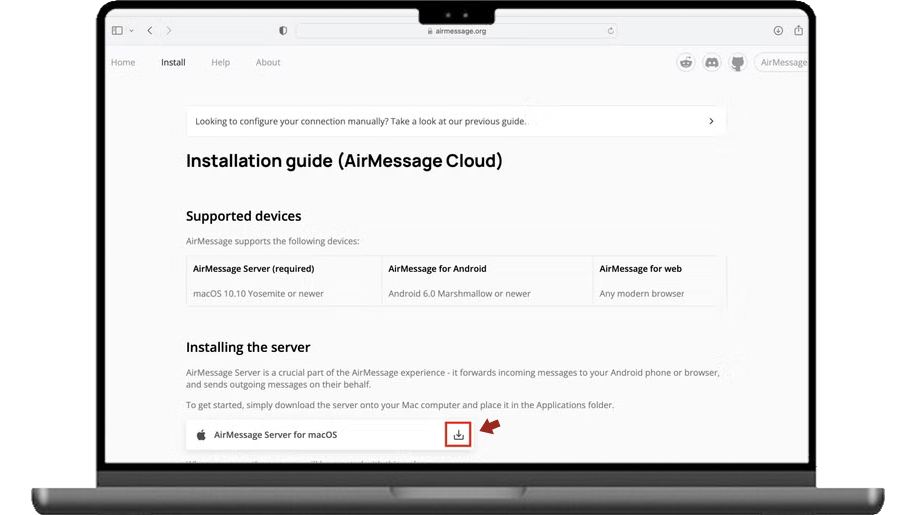Image resolution: width=900 pixels, height=515 pixels.
Task: Open Safari downloads icon
Action: pyautogui.click(x=778, y=30)
